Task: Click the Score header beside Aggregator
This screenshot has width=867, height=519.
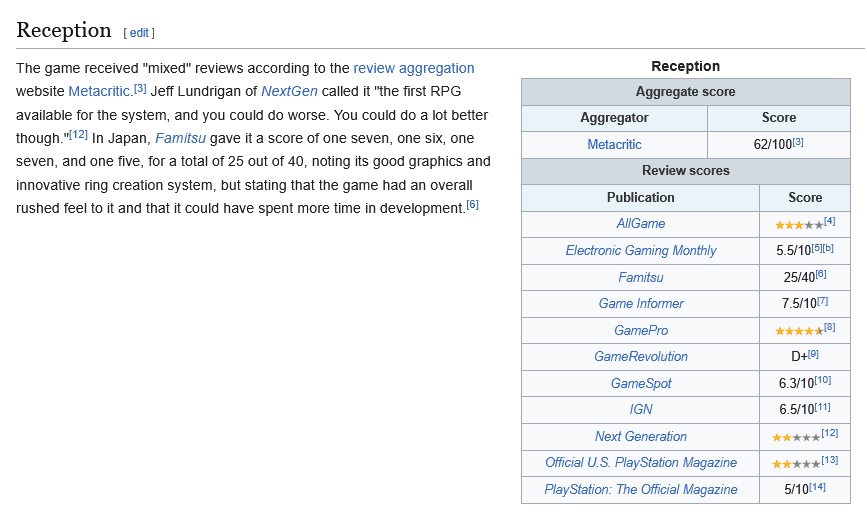Action: point(779,118)
